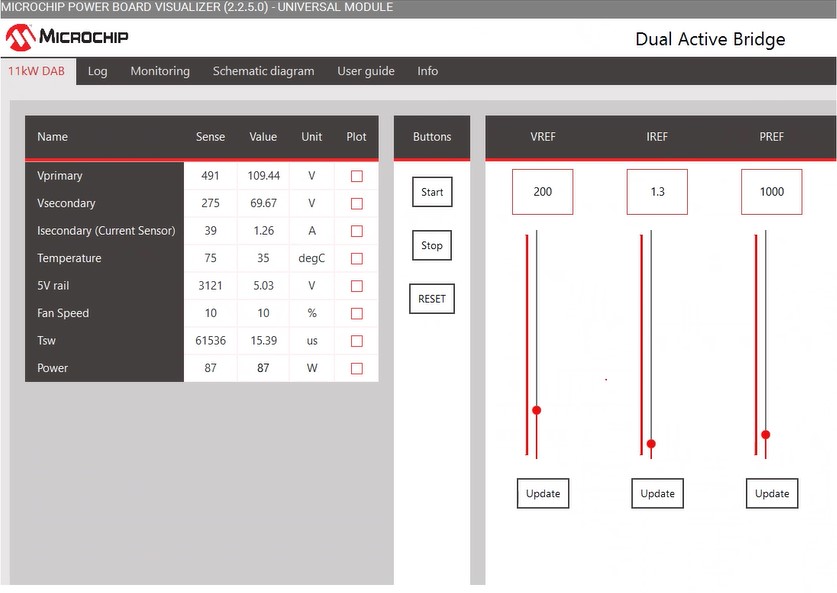
Task: Click the VREF column header
Action: tap(543, 137)
